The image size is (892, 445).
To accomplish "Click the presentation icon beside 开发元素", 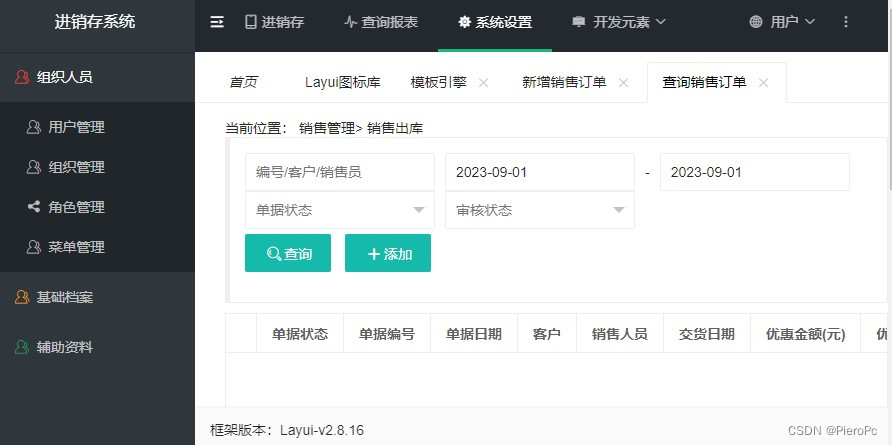I will tap(579, 22).
